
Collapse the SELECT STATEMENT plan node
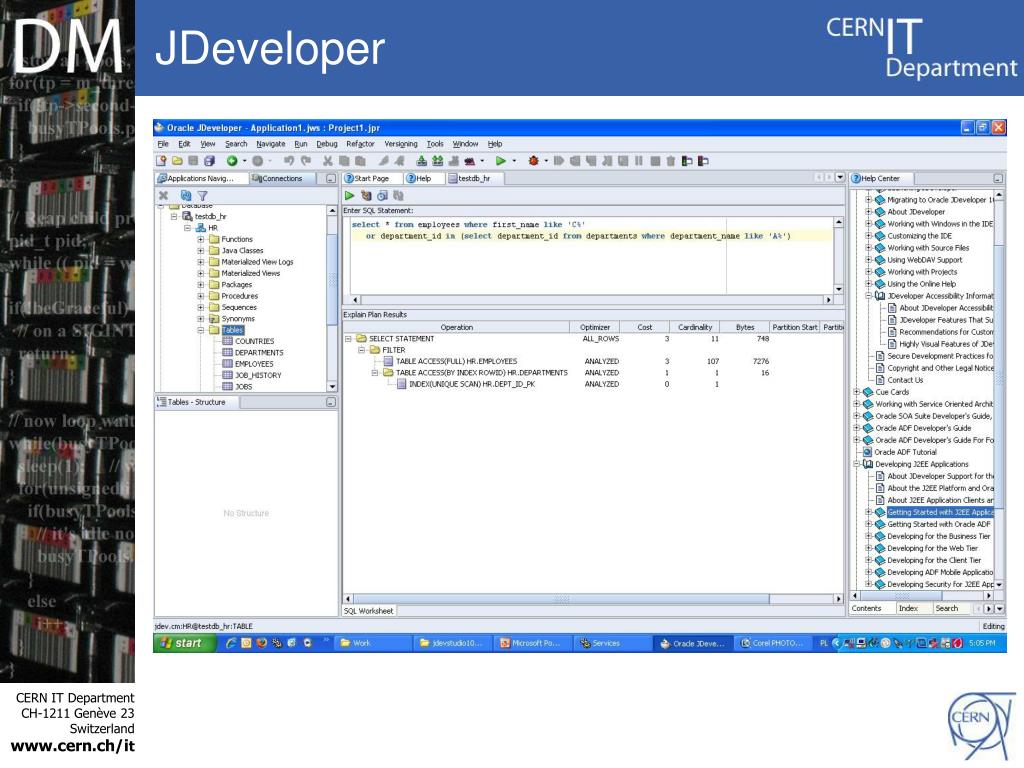(x=348, y=338)
